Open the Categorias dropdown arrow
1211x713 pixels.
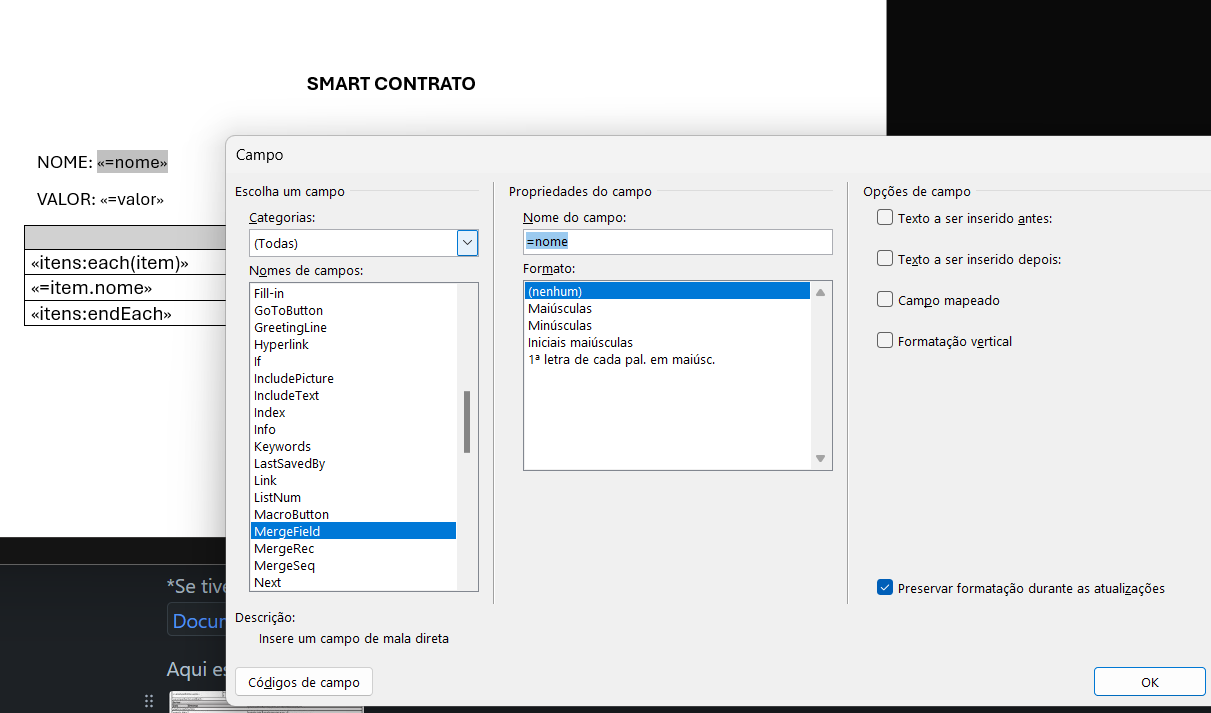tap(467, 243)
